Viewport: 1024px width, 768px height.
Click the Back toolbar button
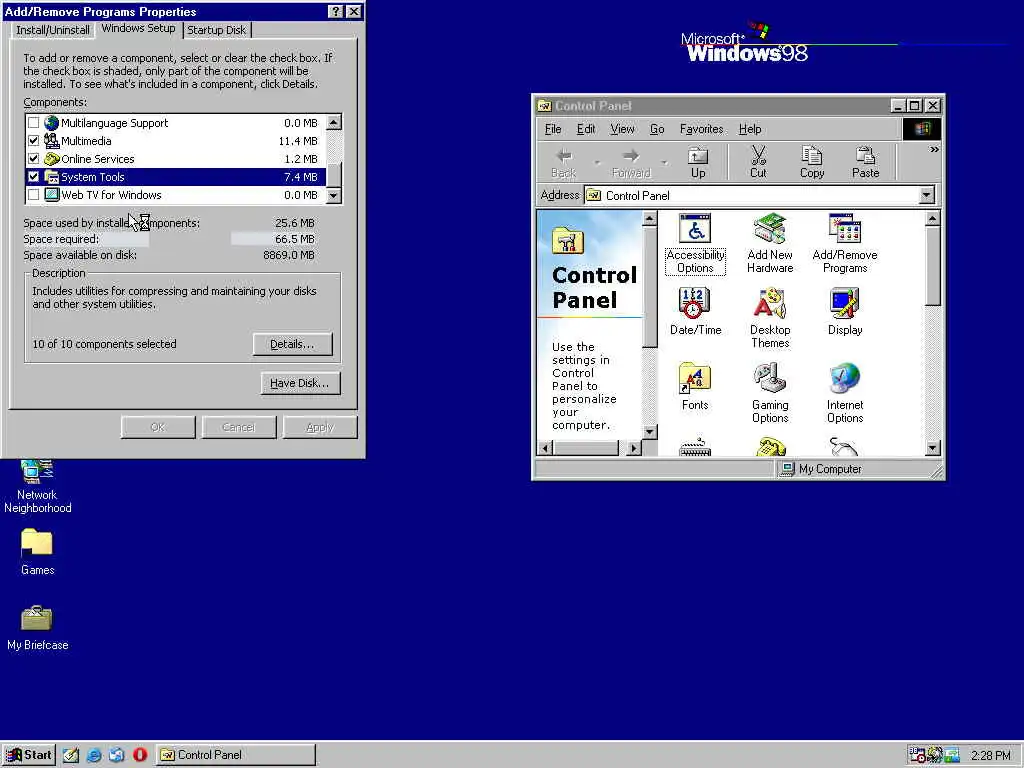[564, 163]
